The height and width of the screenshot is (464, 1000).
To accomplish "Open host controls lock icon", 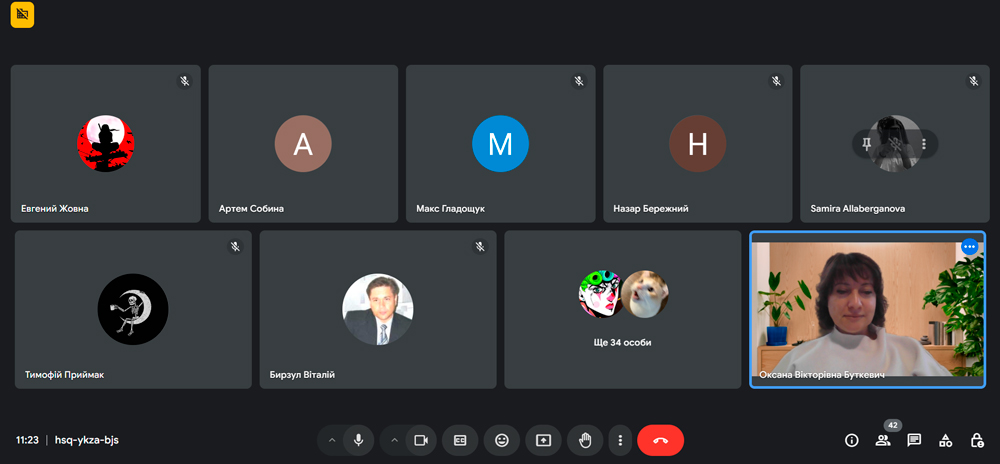I will (x=976, y=440).
